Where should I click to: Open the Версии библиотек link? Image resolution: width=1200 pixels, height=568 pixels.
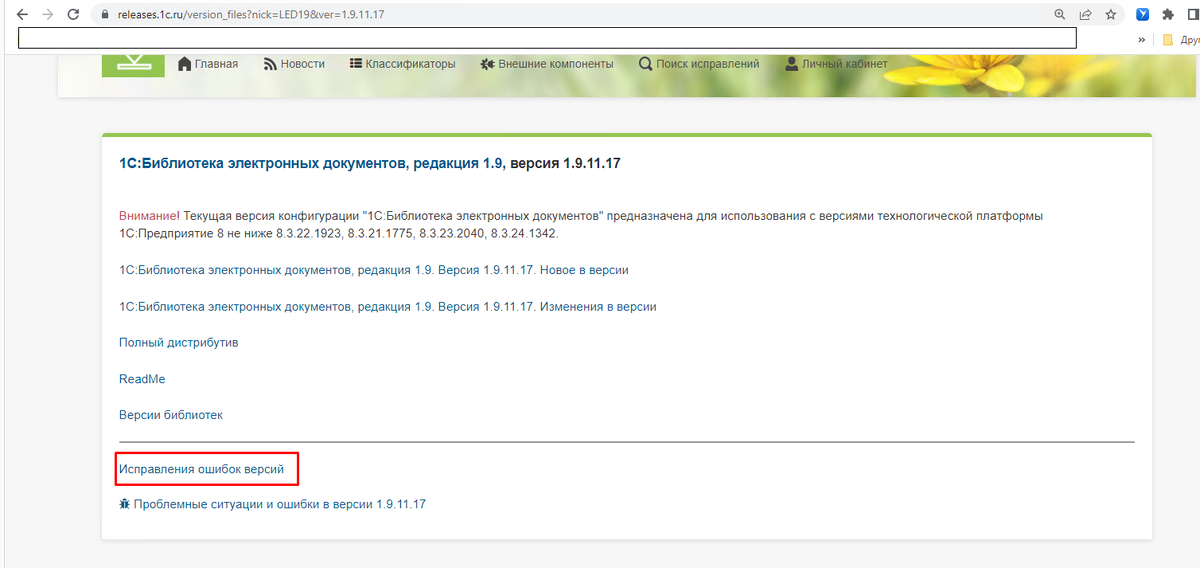click(x=171, y=415)
